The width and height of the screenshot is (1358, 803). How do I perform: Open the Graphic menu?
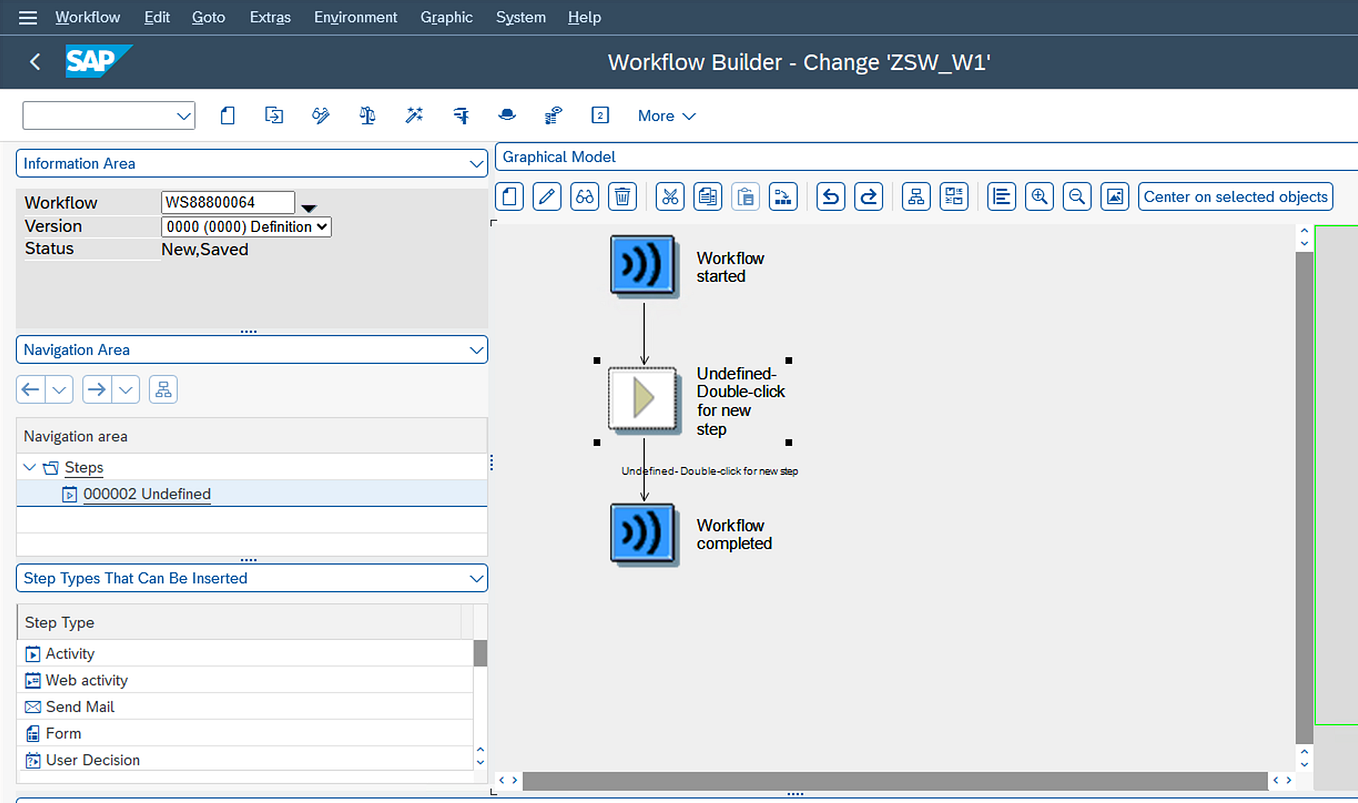[x=447, y=17]
